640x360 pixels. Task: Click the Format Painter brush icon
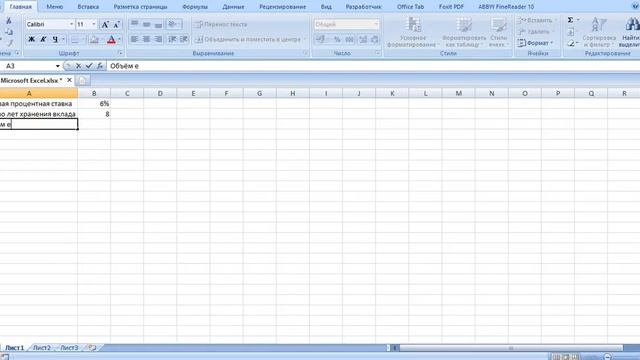click(x=10, y=42)
